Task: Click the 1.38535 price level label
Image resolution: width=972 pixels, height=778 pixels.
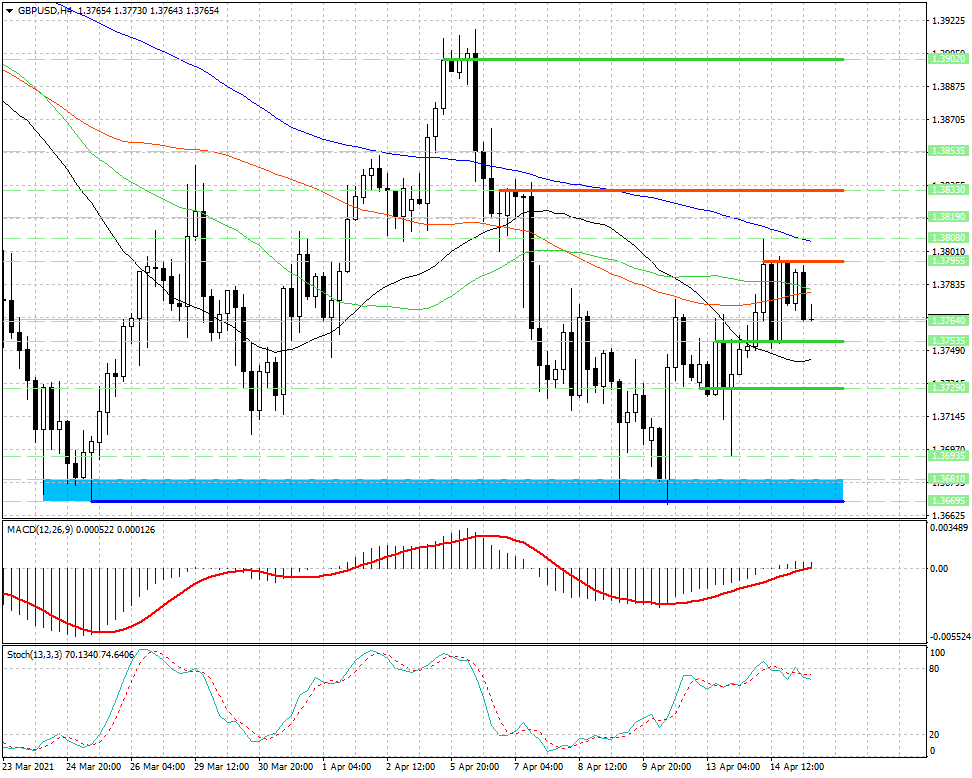Action: (x=948, y=151)
